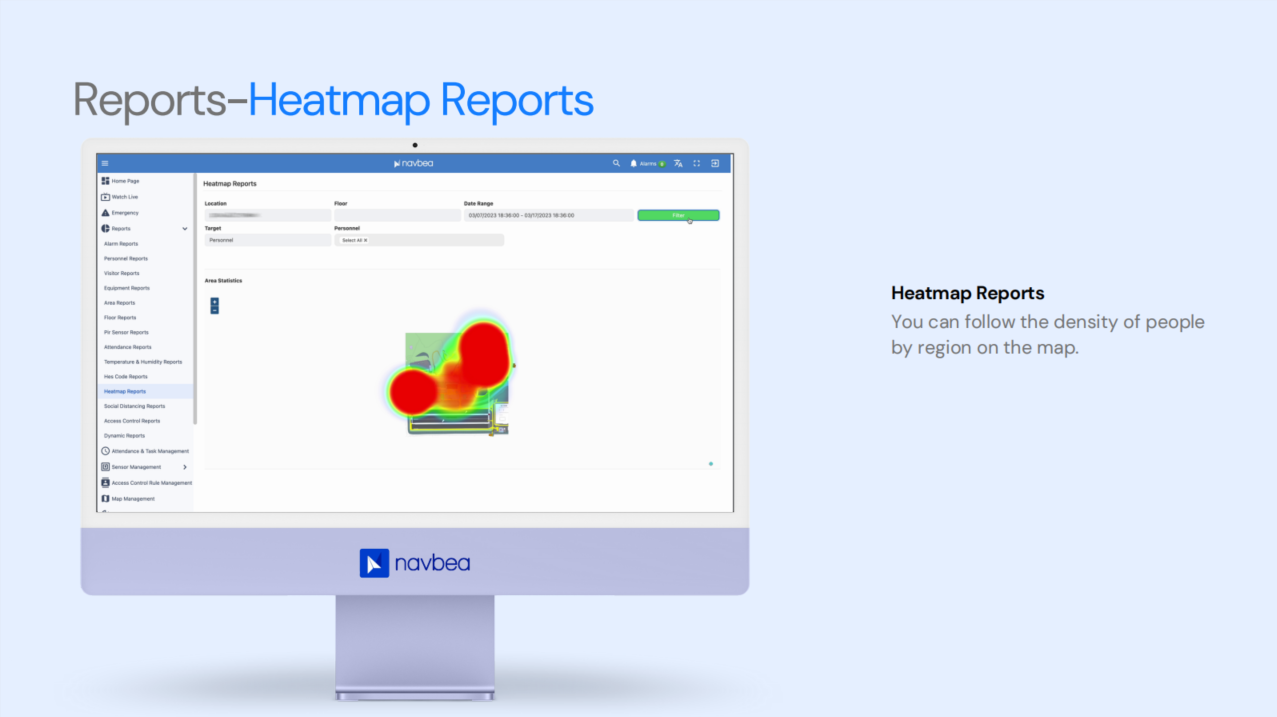
Task: Click the language translate icon
Action: (678, 163)
